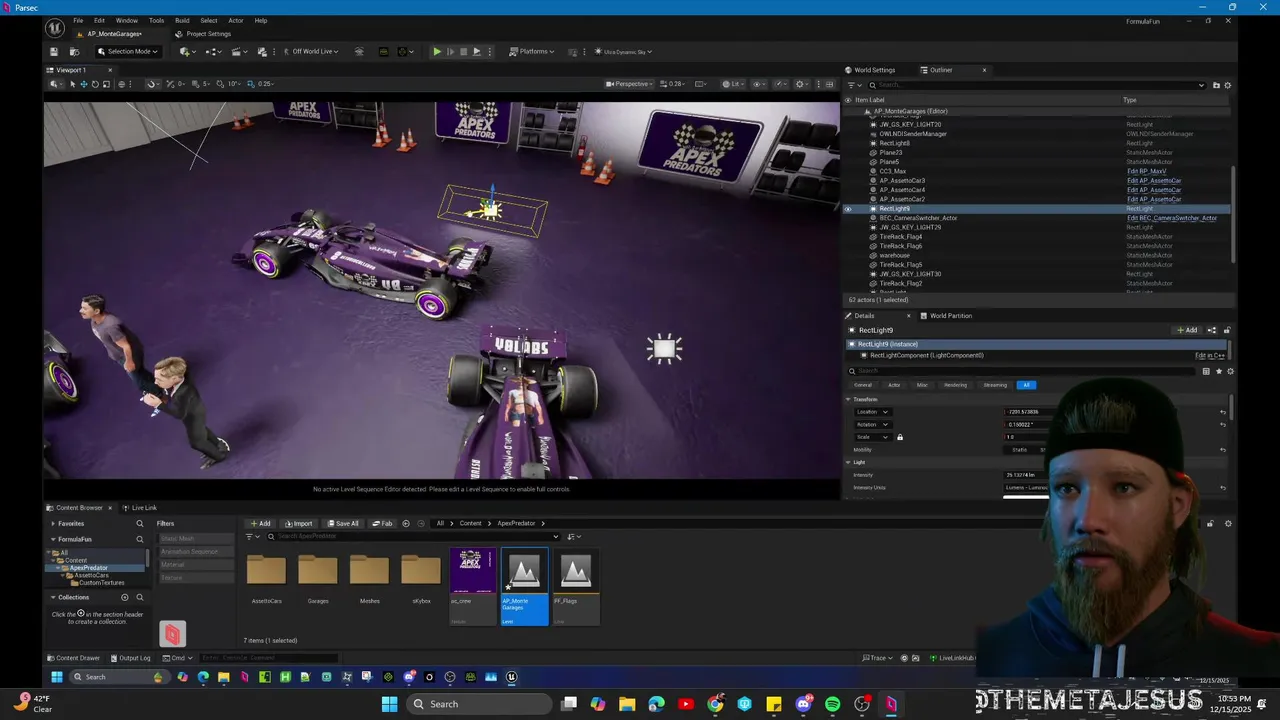This screenshot has height=720, width=1280.
Task: Collapse the Light section in Details
Action: click(x=848, y=462)
